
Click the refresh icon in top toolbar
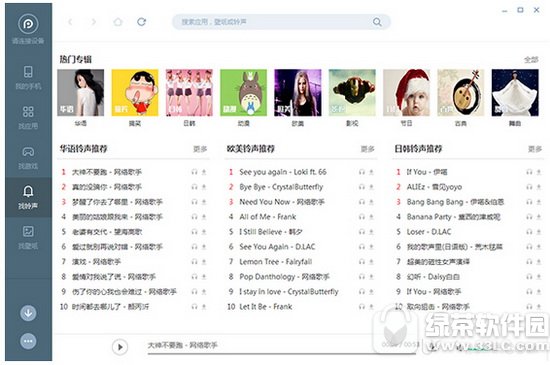pos(141,22)
